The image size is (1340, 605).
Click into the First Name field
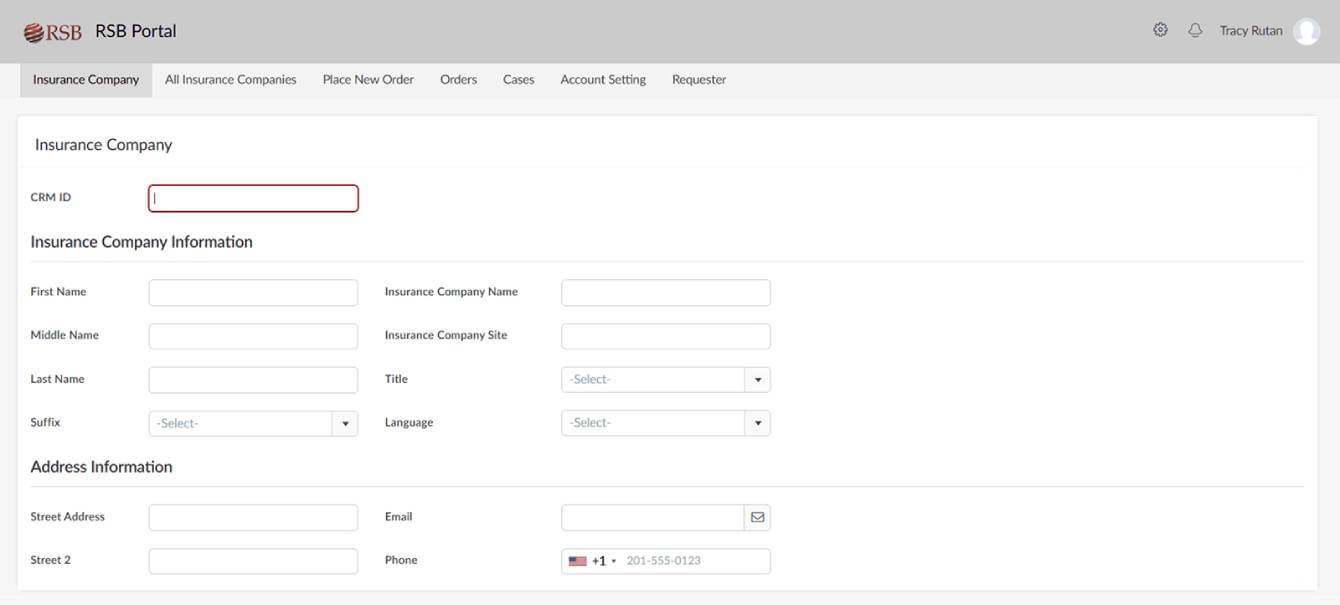253,293
